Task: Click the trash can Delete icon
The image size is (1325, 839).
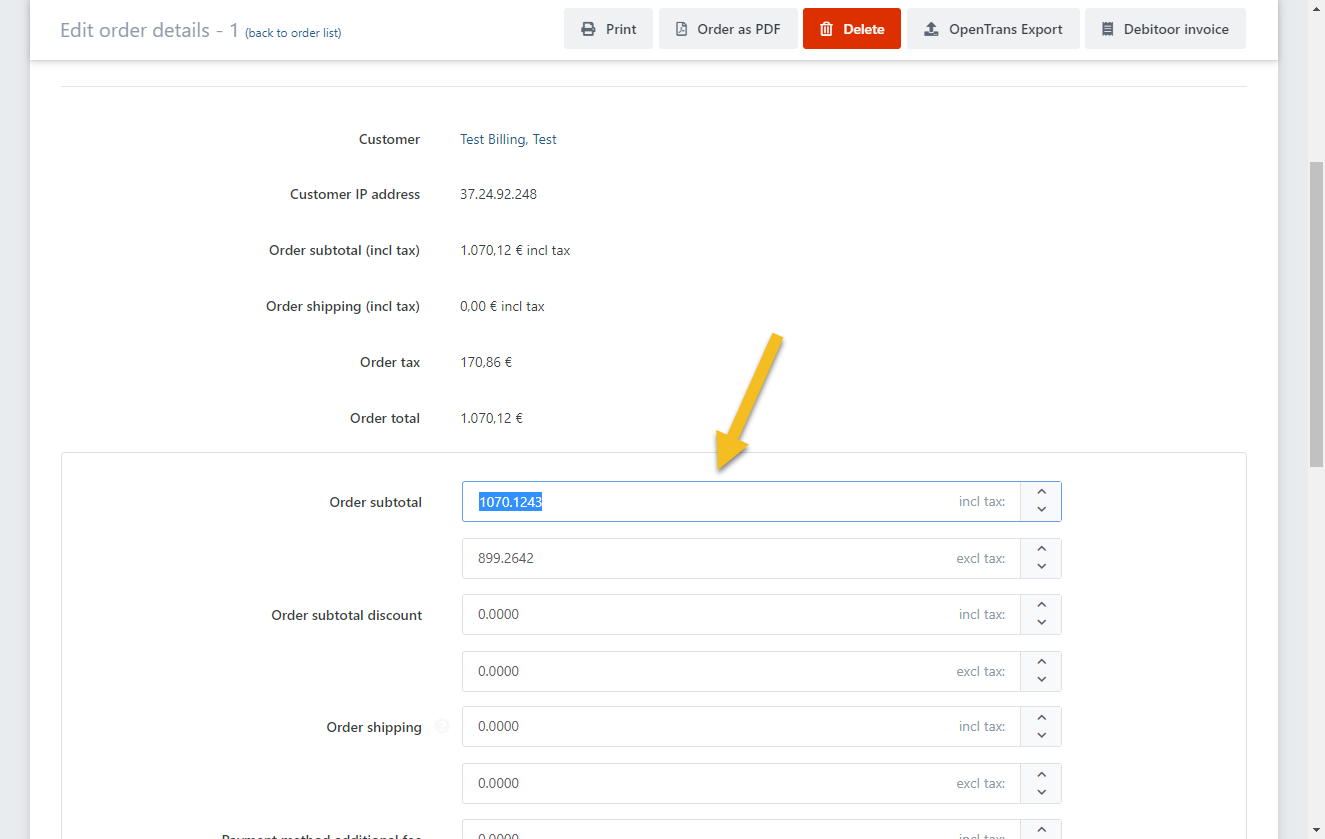Action: click(826, 29)
